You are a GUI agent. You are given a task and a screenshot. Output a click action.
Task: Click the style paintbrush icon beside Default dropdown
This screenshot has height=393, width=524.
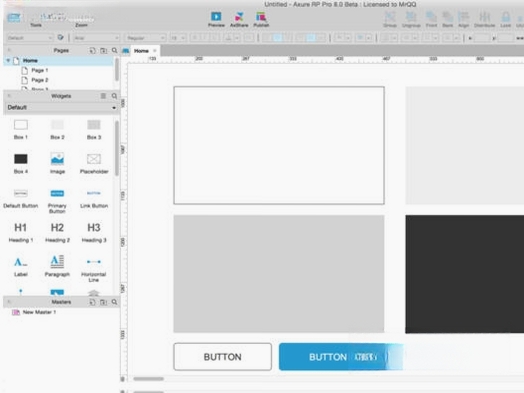click(x=60, y=37)
